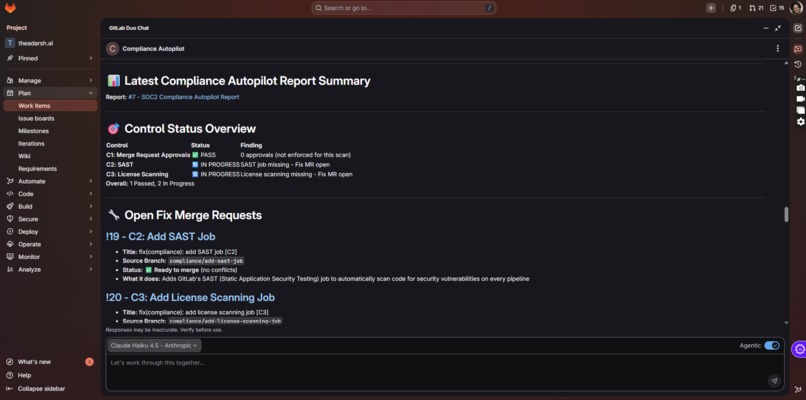This screenshot has height=400, width=806.
Task: Click the camera screenshot icon
Action: click(x=800, y=88)
